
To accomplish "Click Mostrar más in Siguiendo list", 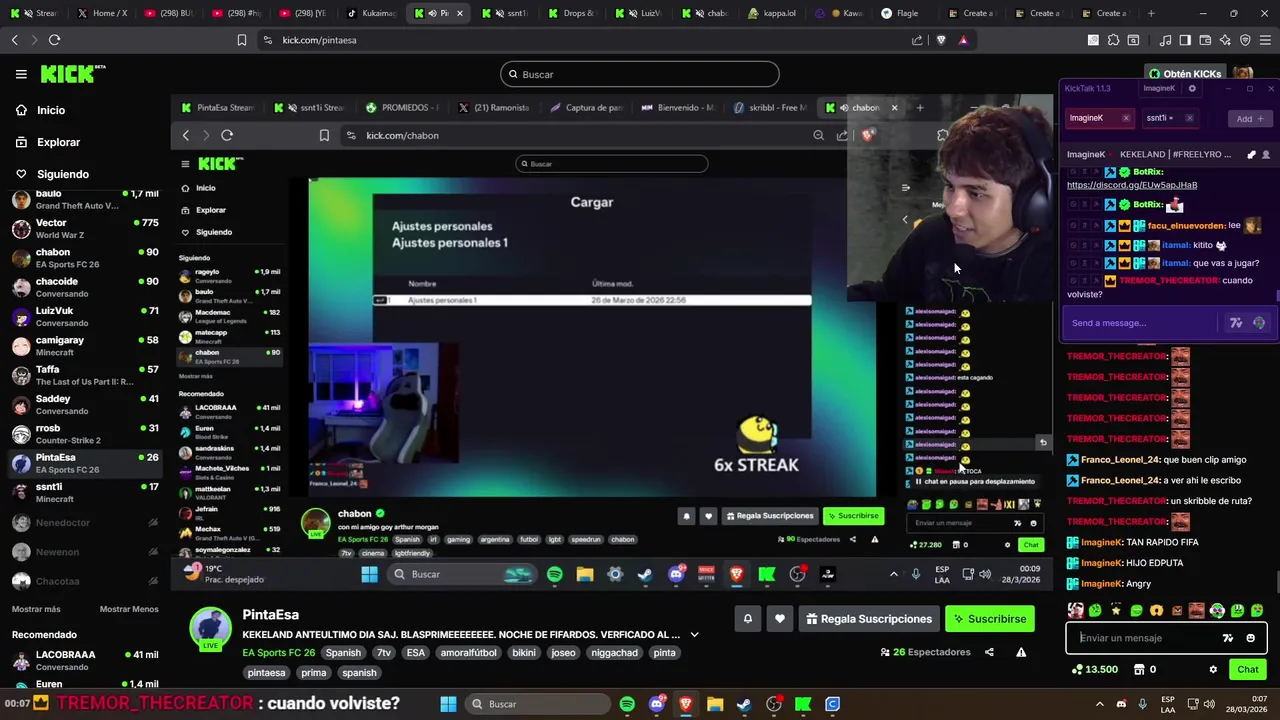I will click(x=36, y=609).
